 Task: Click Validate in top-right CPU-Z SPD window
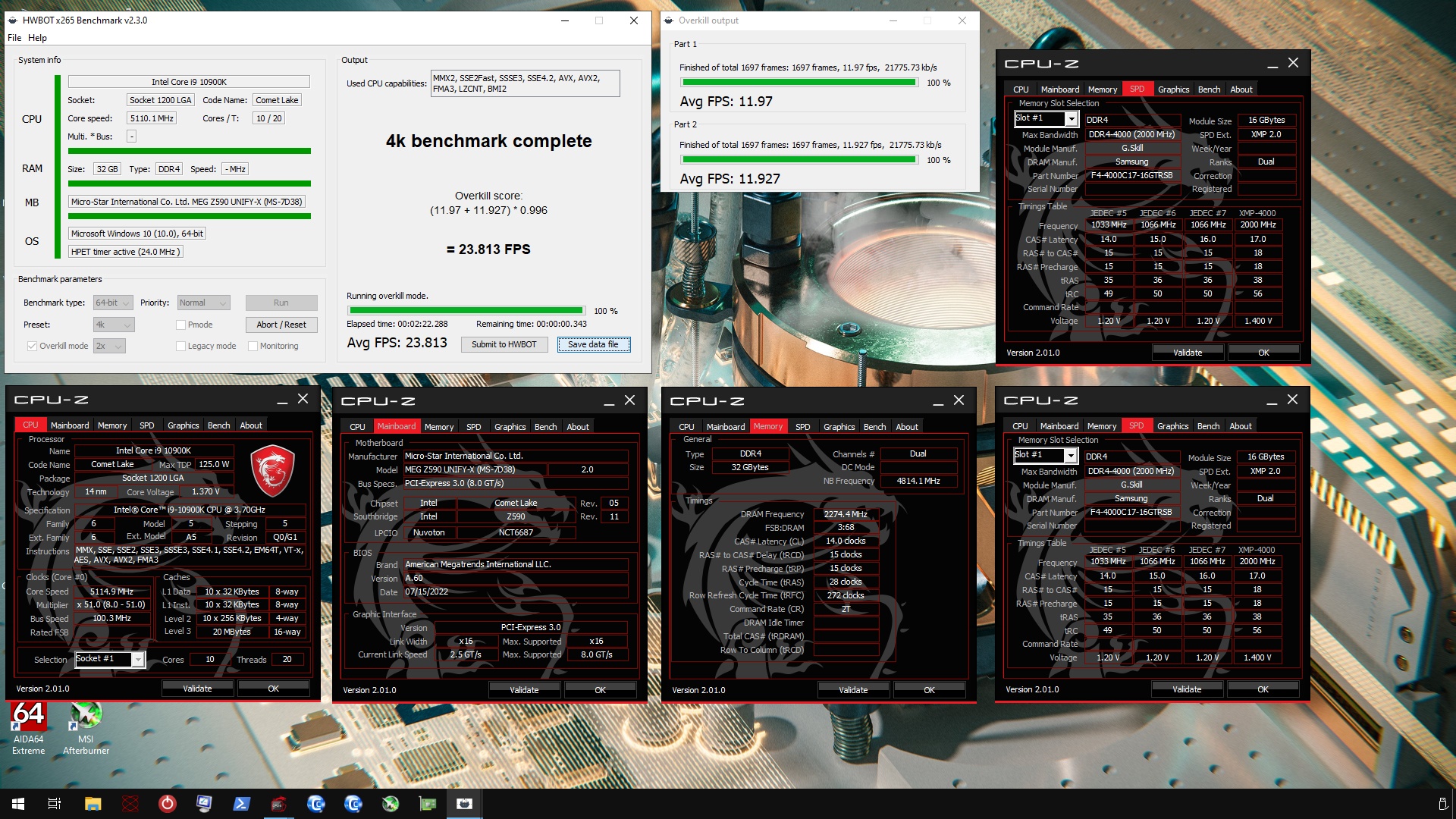click(x=1188, y=353)
